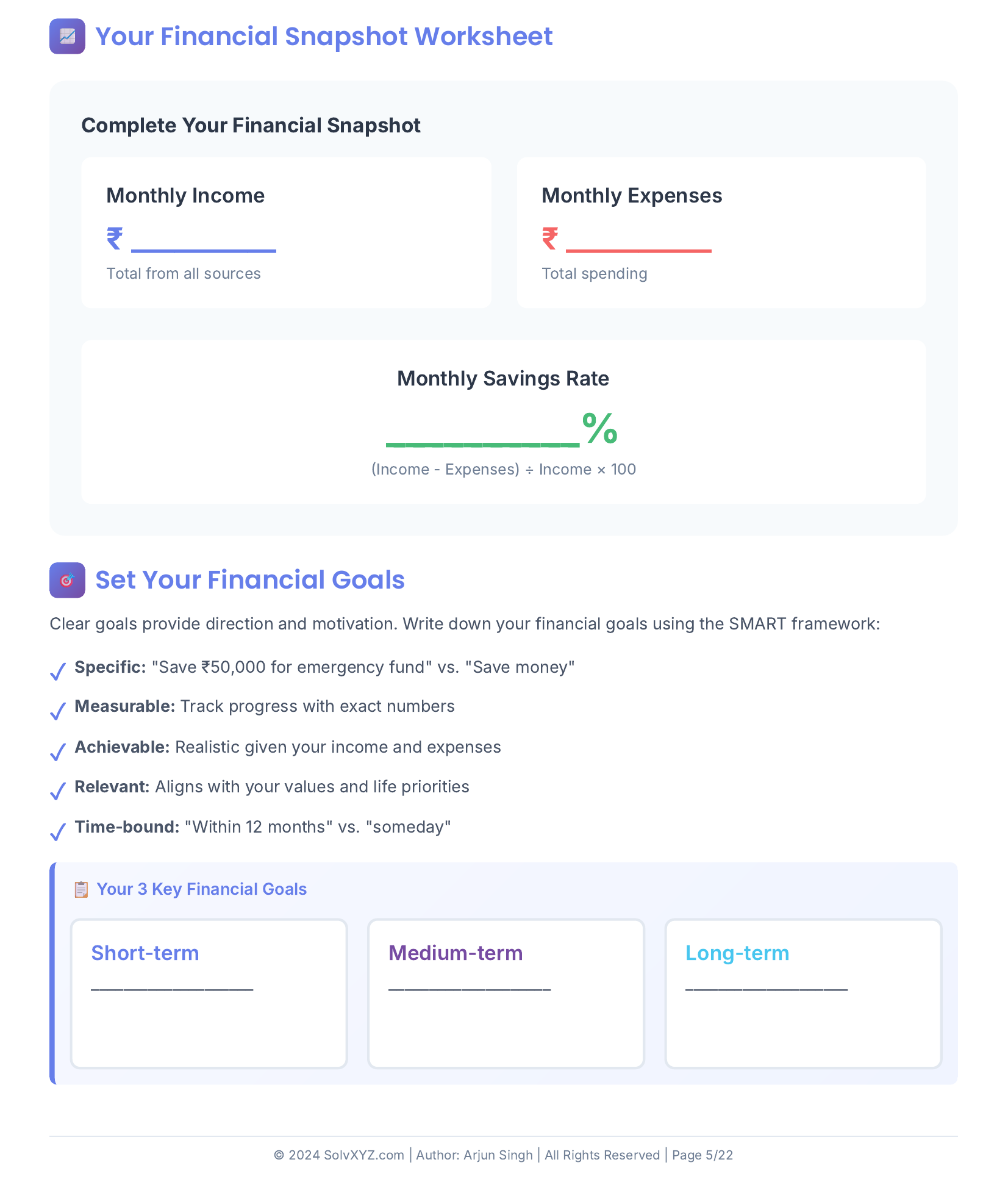The height and width of the screenshot is (1179, 1008).
Task: Click the Monthly Savings Rate blank line
Action: (x=483, y=443)
